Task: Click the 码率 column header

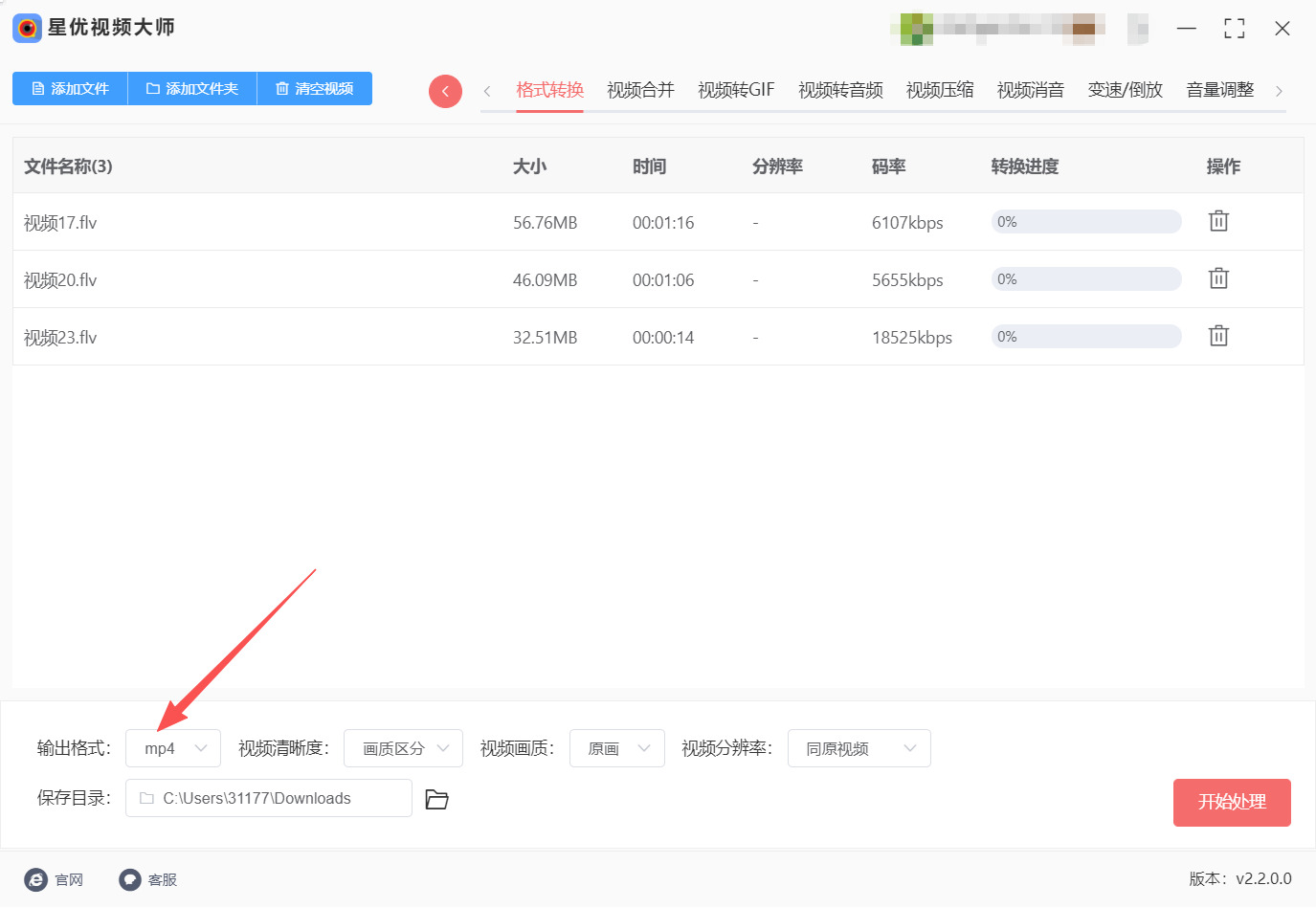Action: pyautogui.click(x=888, y=166)
